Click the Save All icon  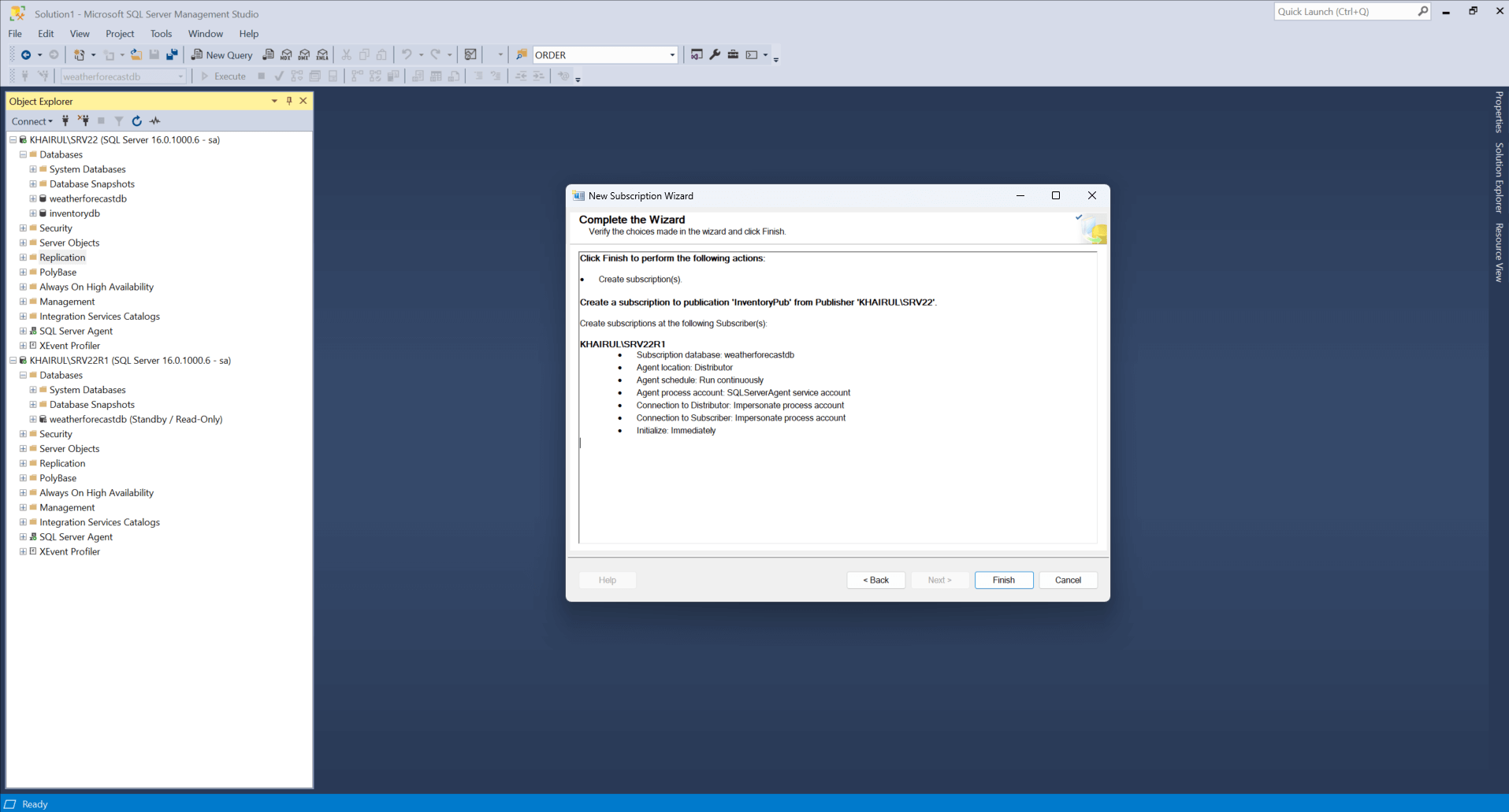pyautogui.click(x=172, y=55)
